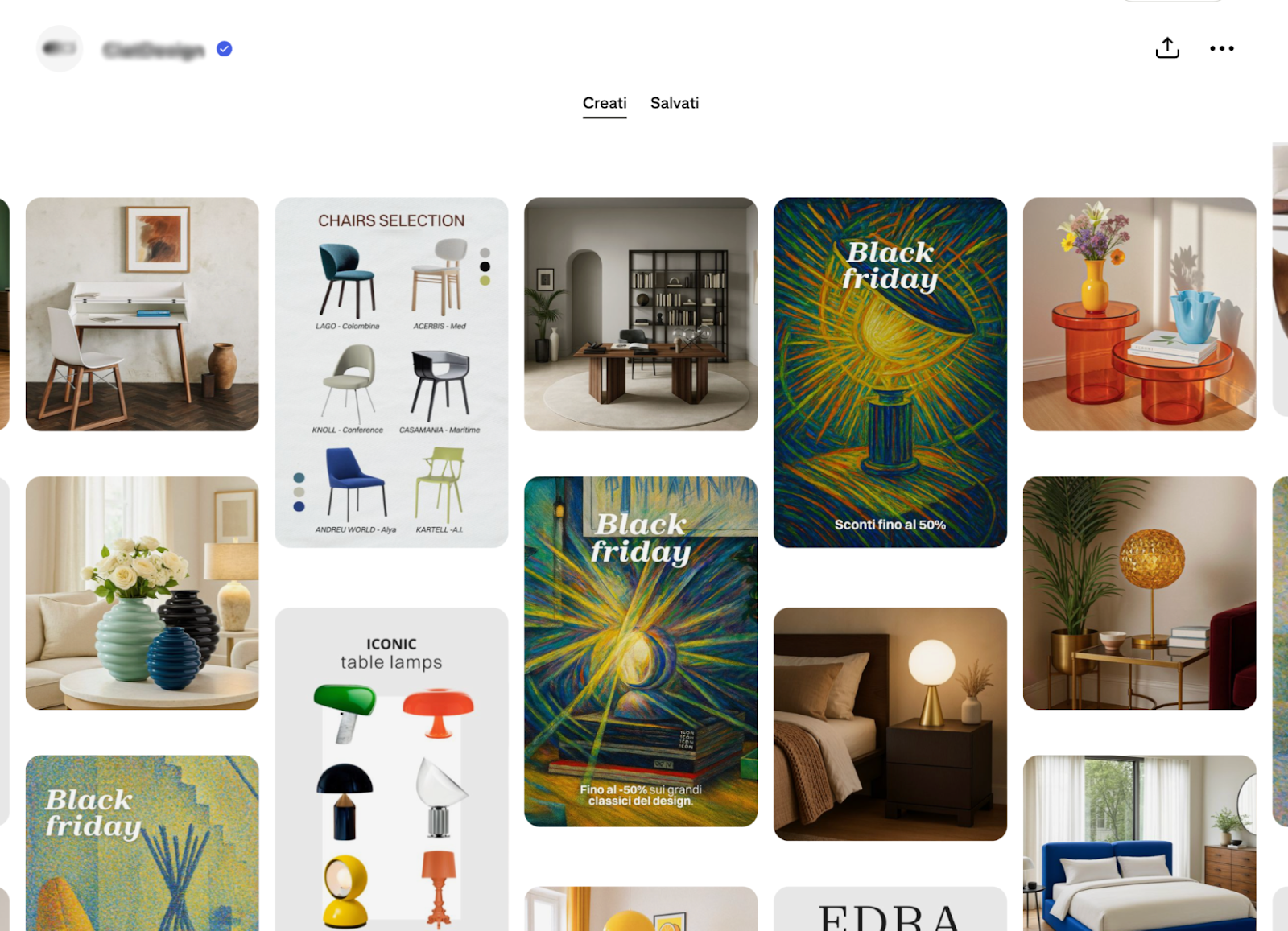Open the three-dots more options menu
1288x931 pixels.
point(1221,48)
